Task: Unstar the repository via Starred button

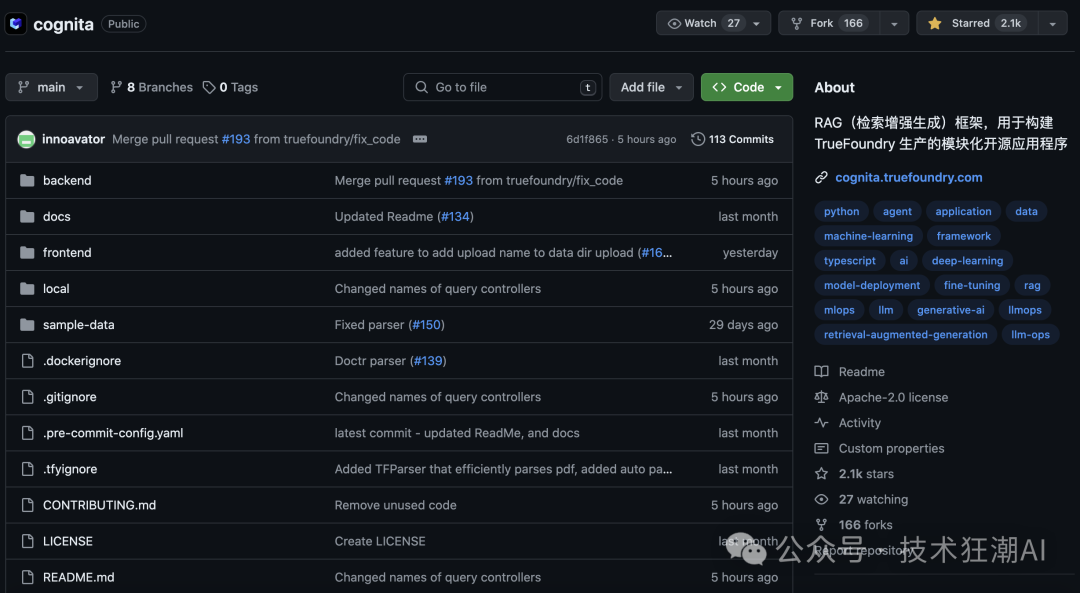Action: coord(976,23)
